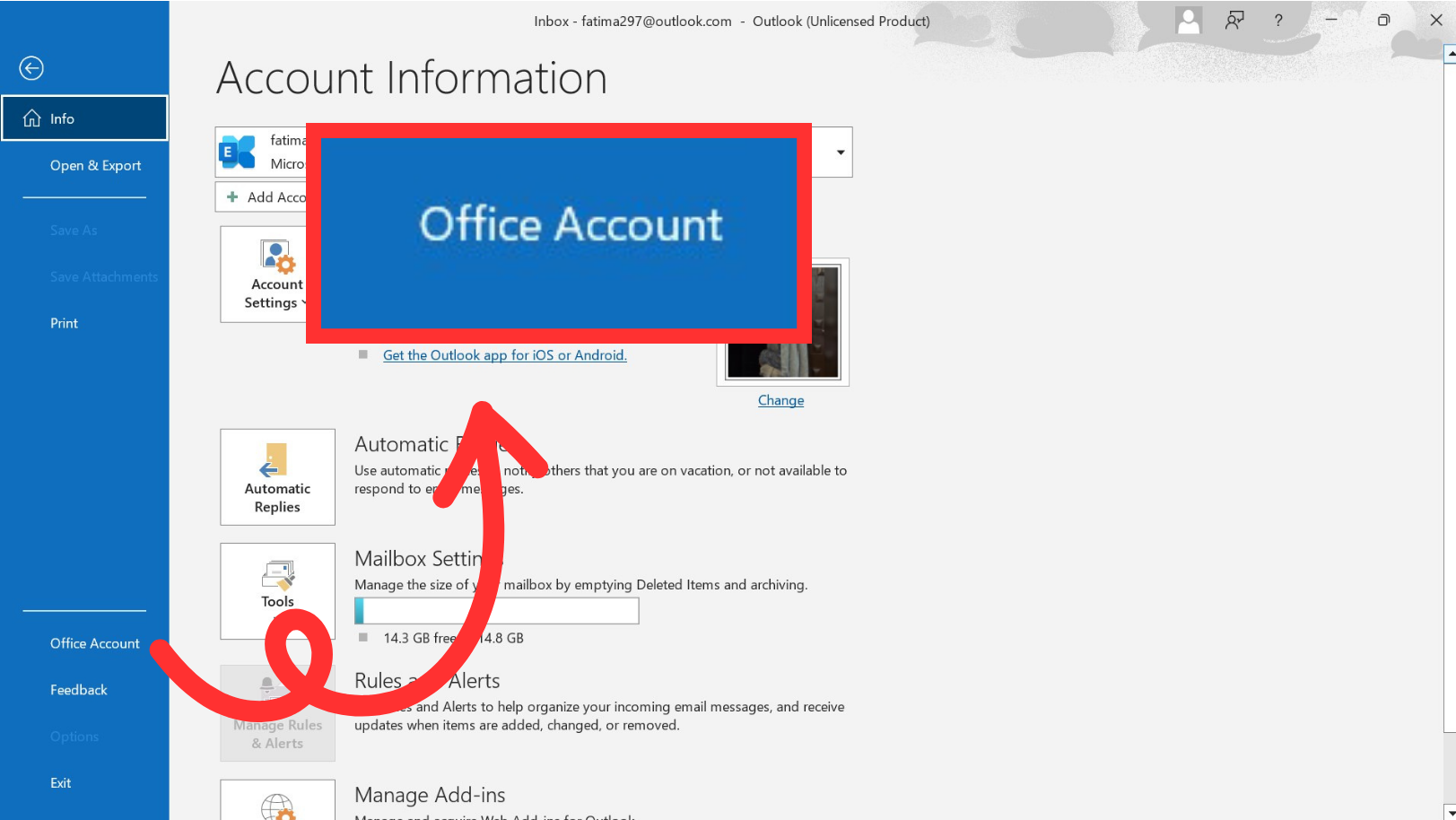Click the greyed-out Save As entry
1456x820 pixels.
point(74,231)
